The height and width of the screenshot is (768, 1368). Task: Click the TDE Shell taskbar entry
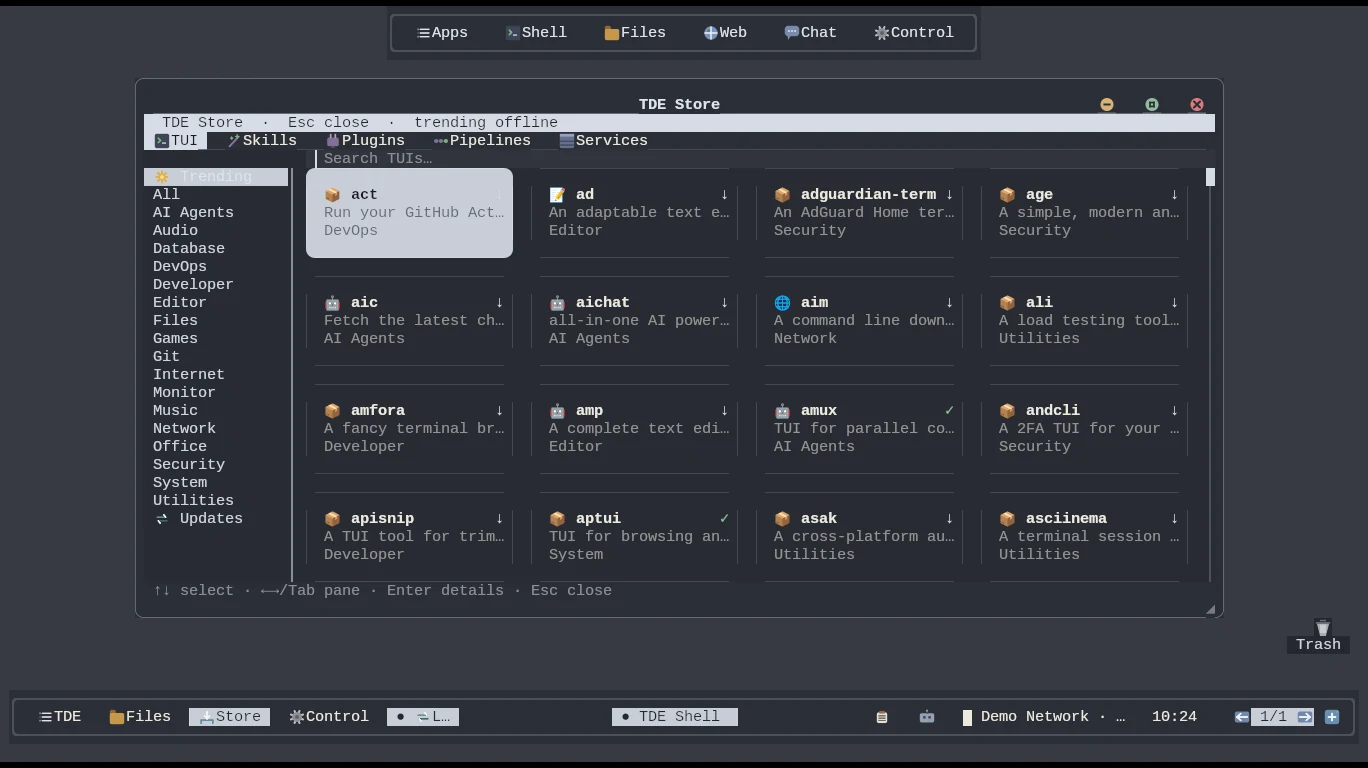tap(675, 717)
